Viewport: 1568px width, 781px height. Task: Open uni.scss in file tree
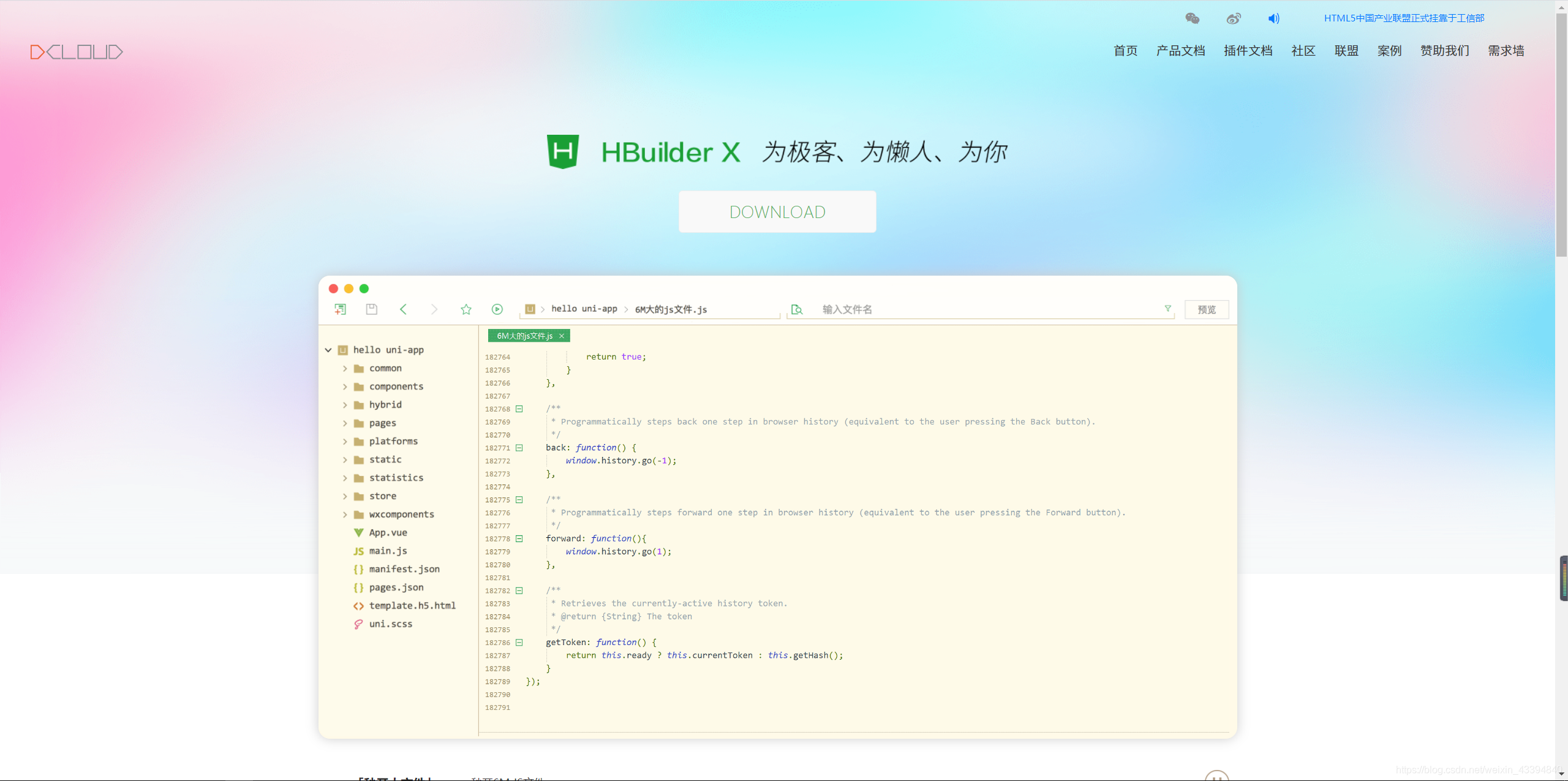(x=391, y=624)
